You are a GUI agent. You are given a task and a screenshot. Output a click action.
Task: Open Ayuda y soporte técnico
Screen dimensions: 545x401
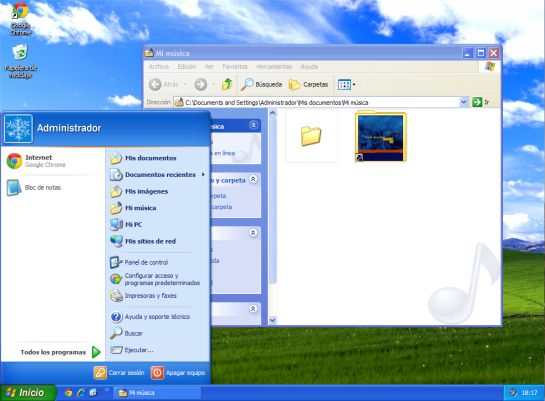click(x=150, y=317)
